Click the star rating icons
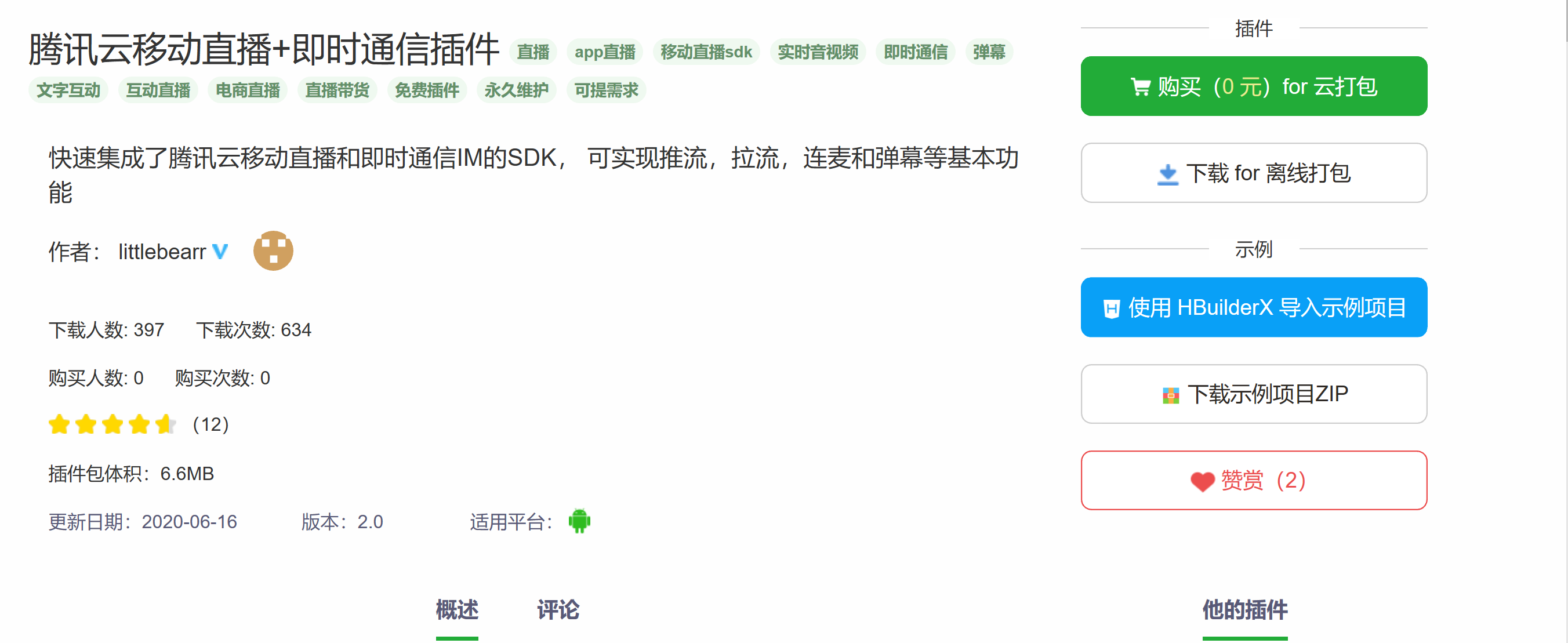The width and height of the screenshot is (1568, 643). tap(112, 424)
